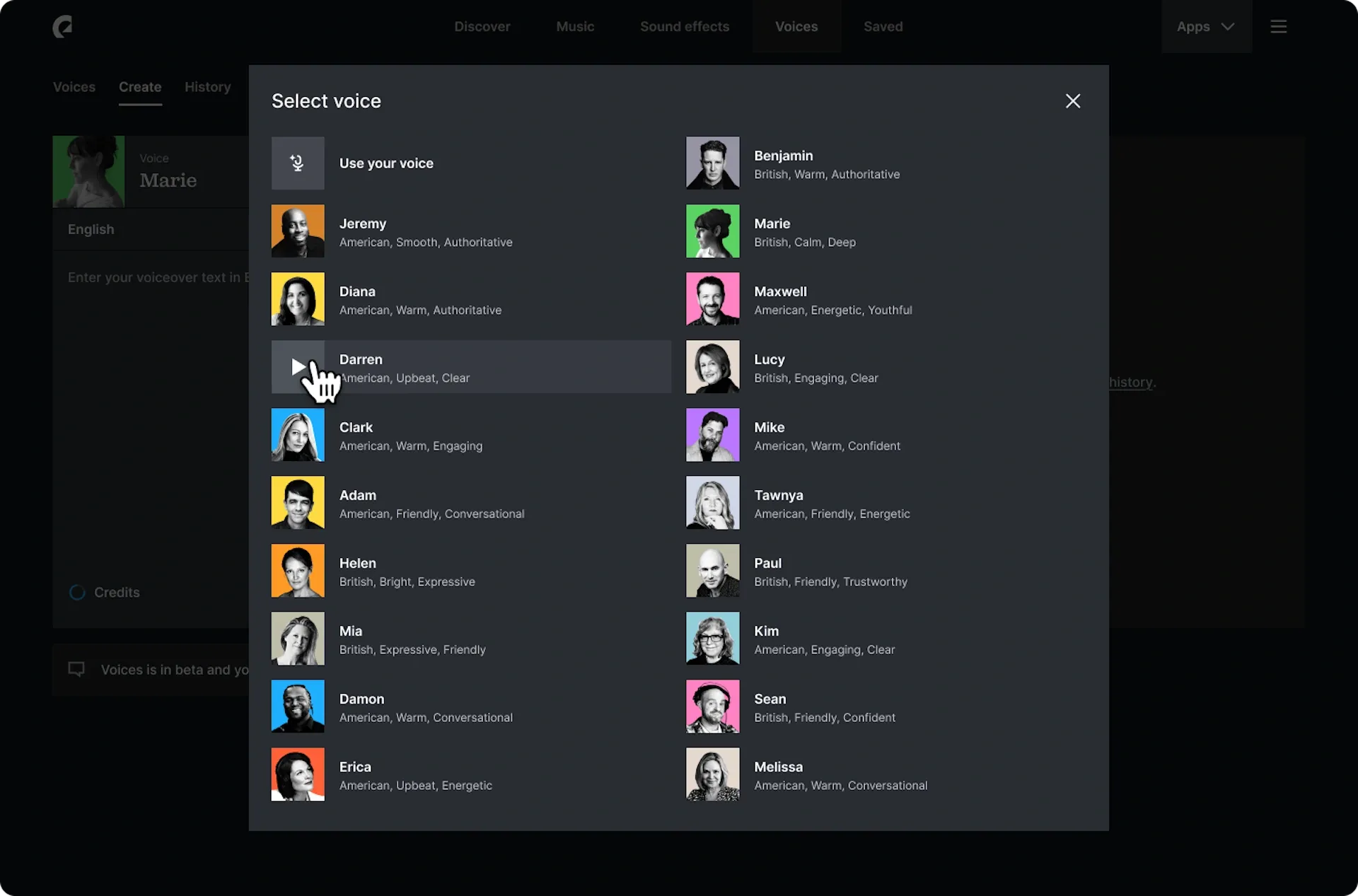Click Mia's colored avatar swatch
The image size is (1358, 896).
tap(297, 638)
